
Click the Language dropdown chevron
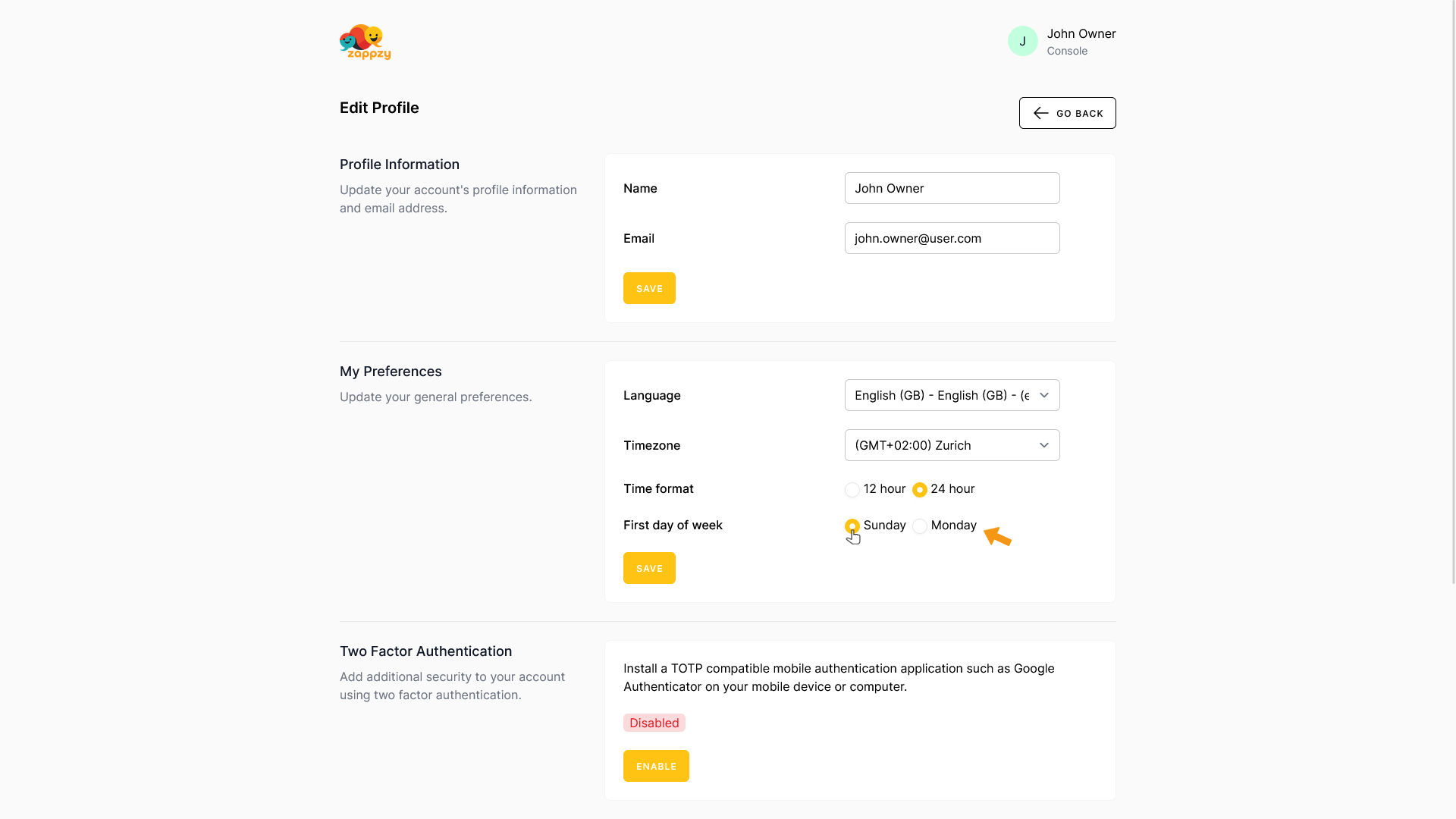1044,395
